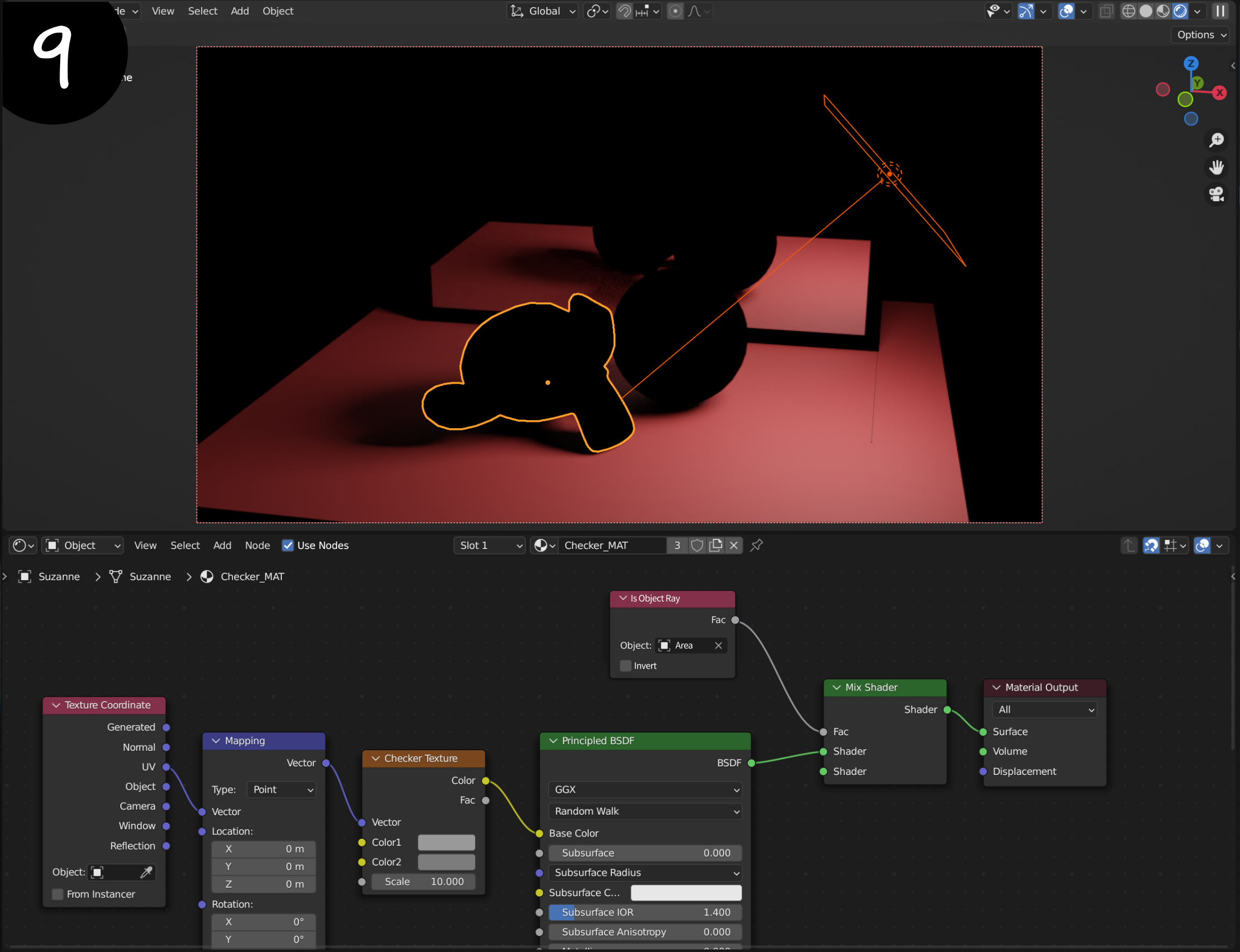
Task: Click material user count 3 button
Action: (677, 545)
